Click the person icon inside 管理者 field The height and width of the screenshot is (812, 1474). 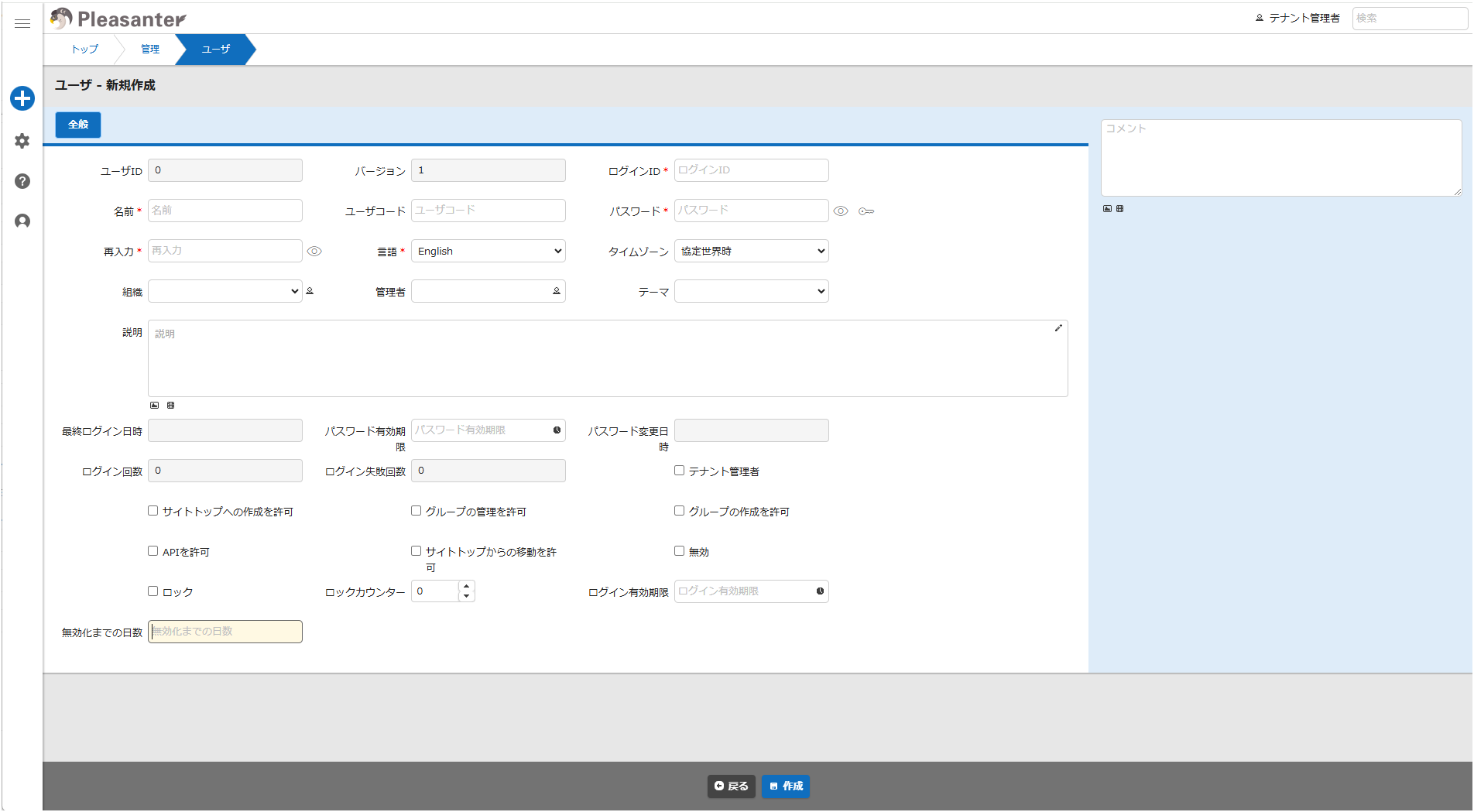point(556,291)
